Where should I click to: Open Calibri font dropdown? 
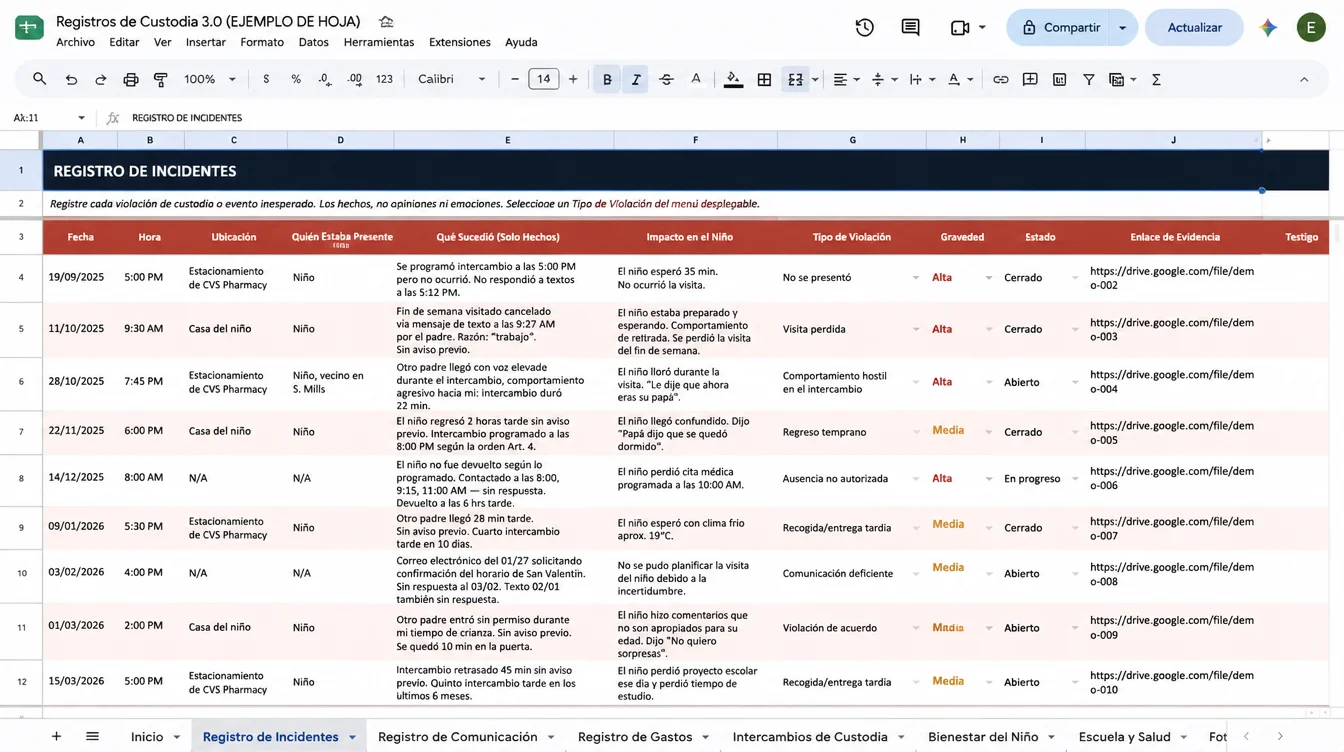coord(451,79)
